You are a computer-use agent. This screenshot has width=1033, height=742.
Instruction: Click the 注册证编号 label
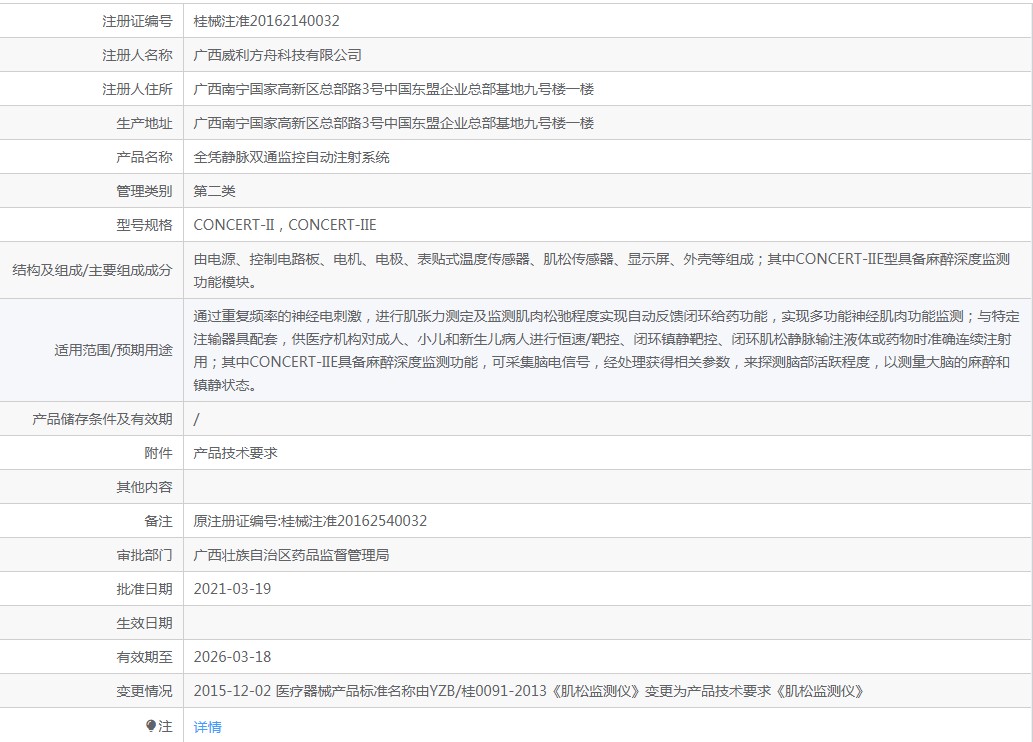tap(137, 21)
